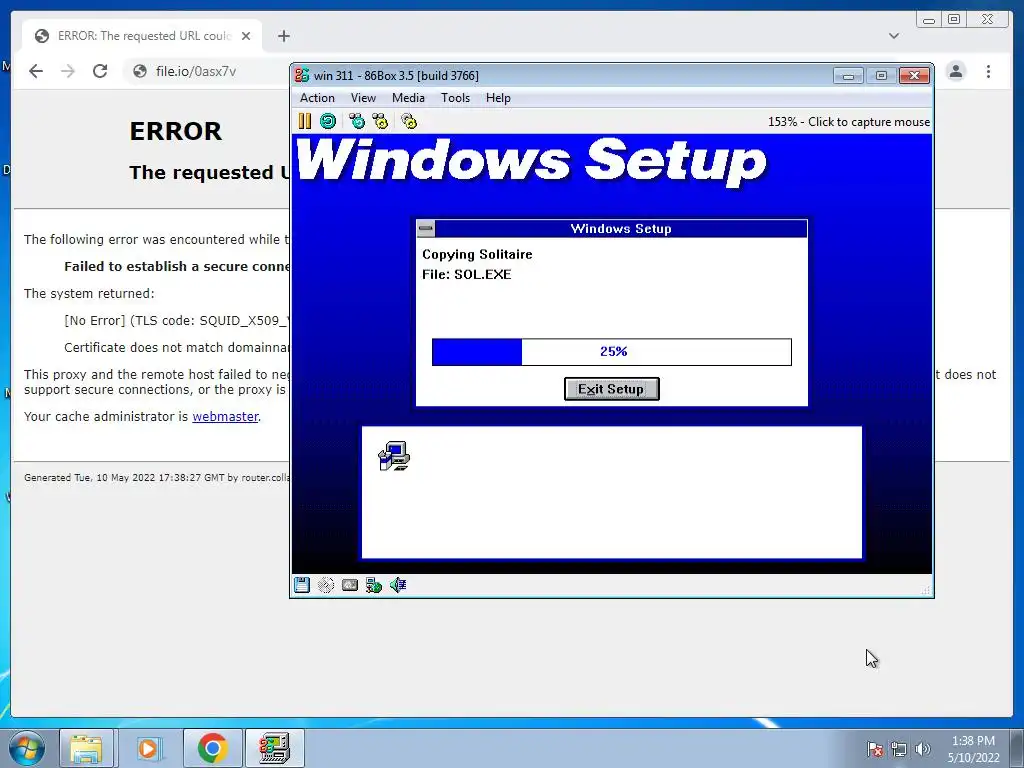Expand Chrome tab search chevron
Image resolution: width=1024 pixels, height=768 pixels.
pos(894,36)
